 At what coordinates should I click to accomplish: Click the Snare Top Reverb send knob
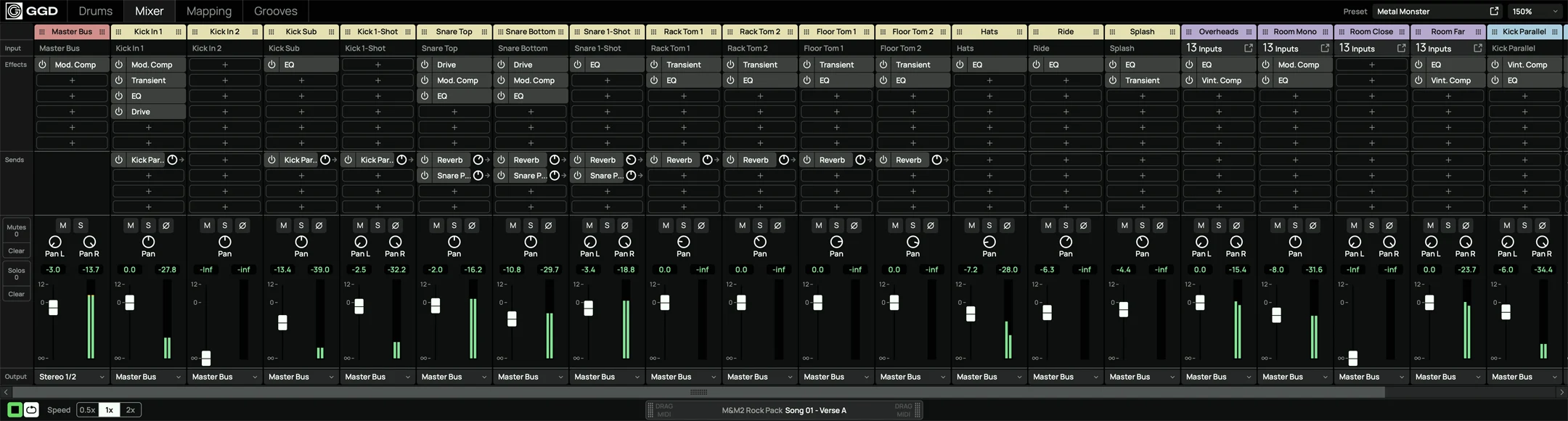pos(478,160)
